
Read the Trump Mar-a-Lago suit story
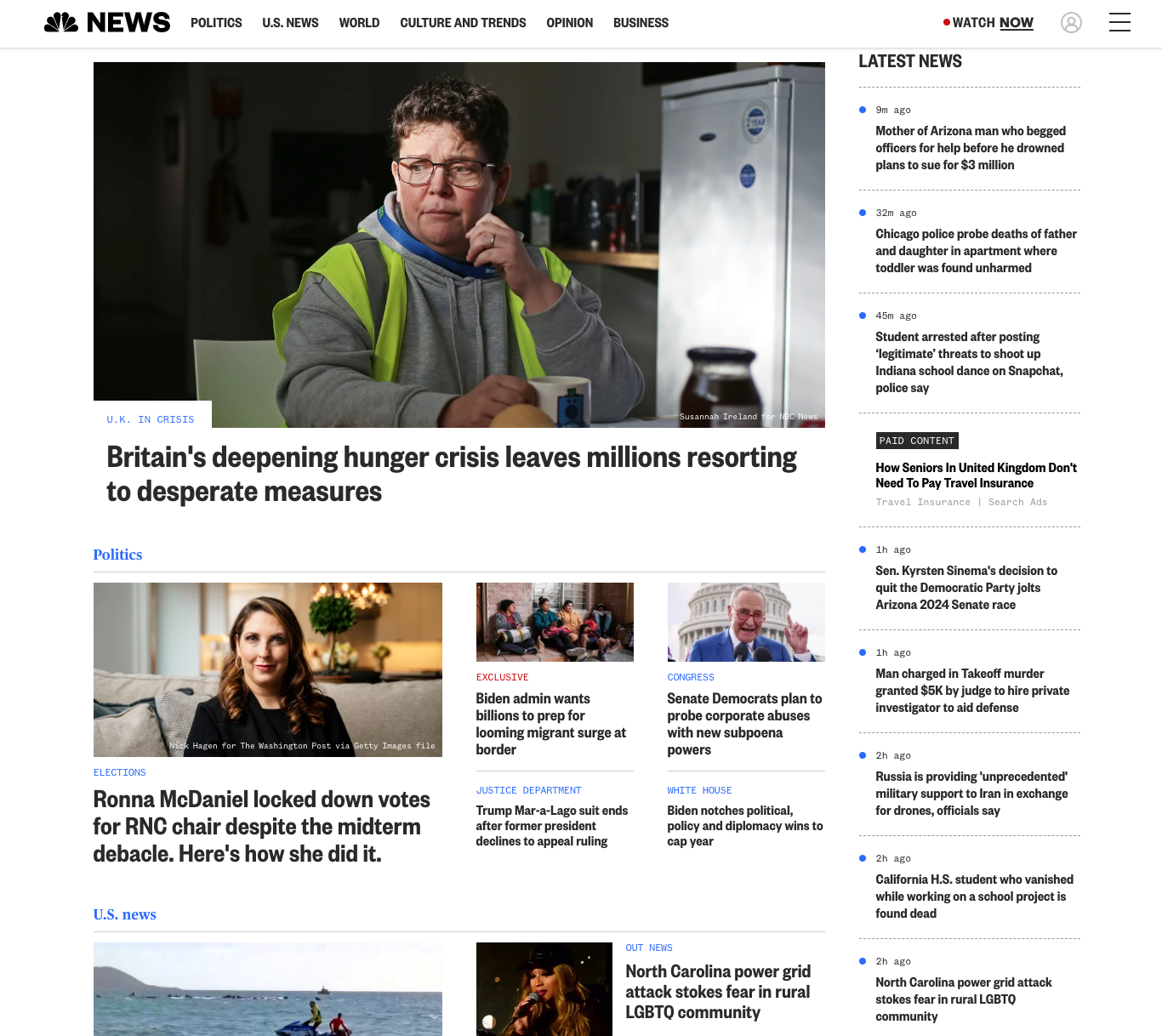pos(552,826)
